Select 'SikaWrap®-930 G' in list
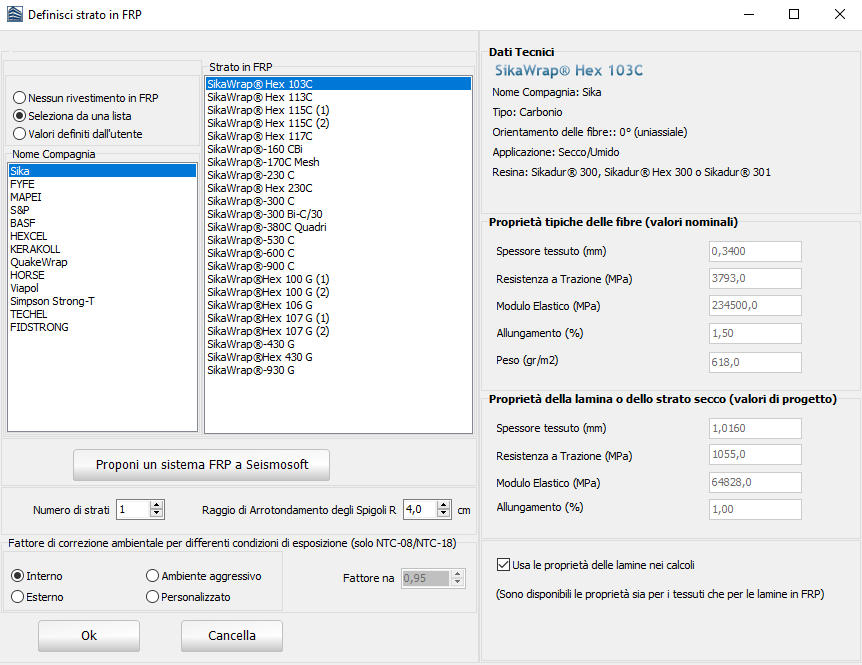862x665 pixels. pyautogui.click(x=250, y=370)
